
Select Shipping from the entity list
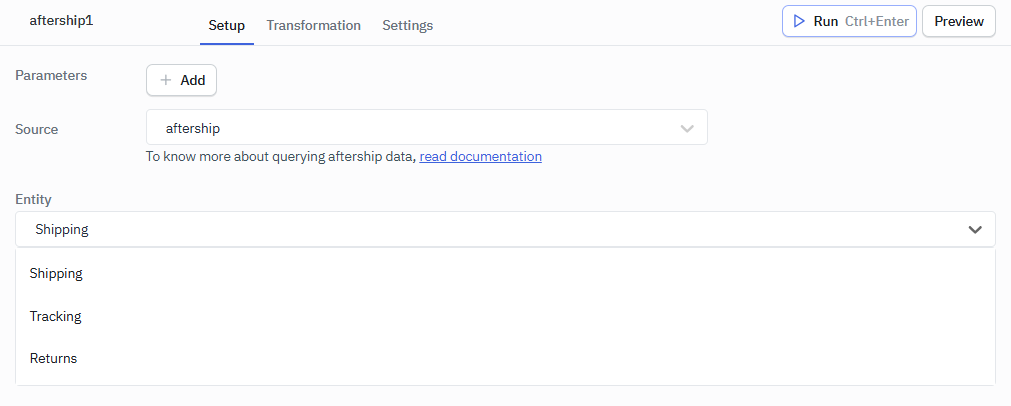[x=505, y=273]
